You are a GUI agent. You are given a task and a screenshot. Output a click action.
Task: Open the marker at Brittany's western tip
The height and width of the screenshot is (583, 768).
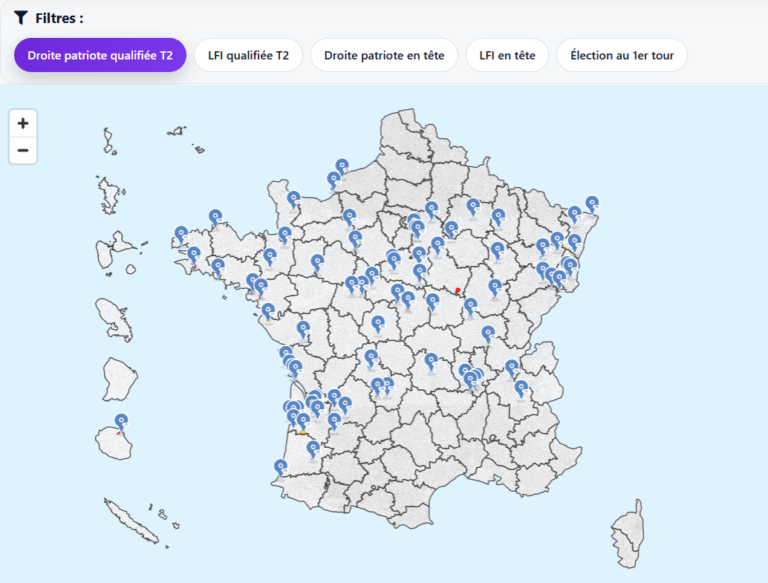(x=181, y=234)
